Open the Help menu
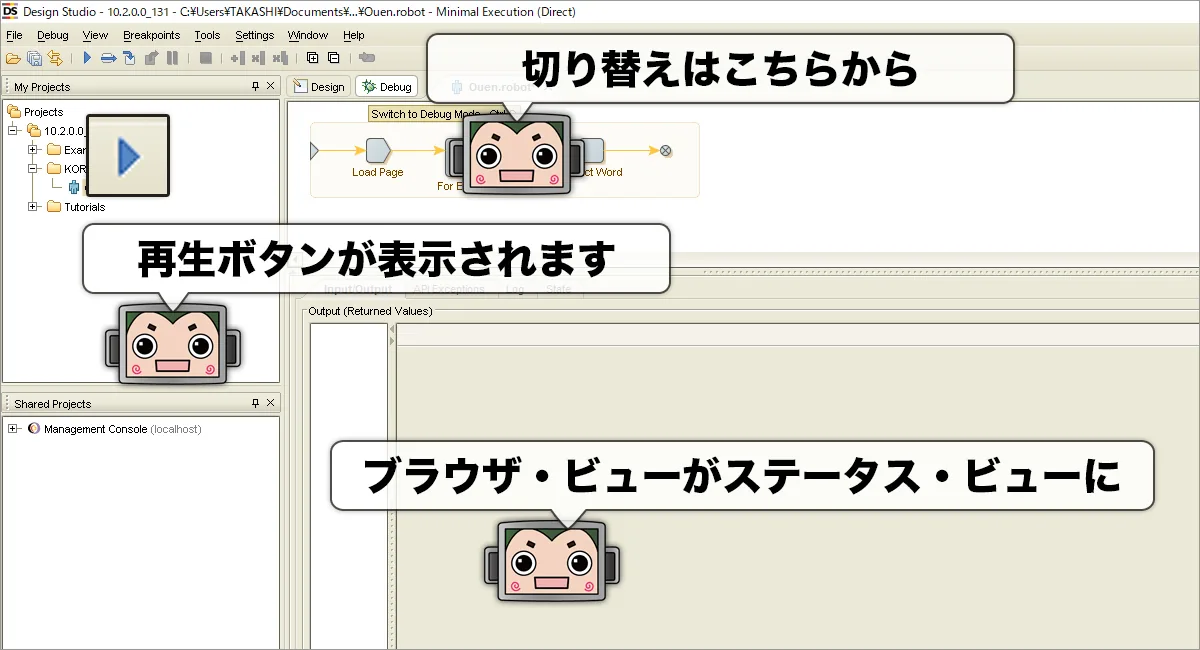Viewport: 1200px width, 650px height. pyautogui.click(x=353, y=35)
